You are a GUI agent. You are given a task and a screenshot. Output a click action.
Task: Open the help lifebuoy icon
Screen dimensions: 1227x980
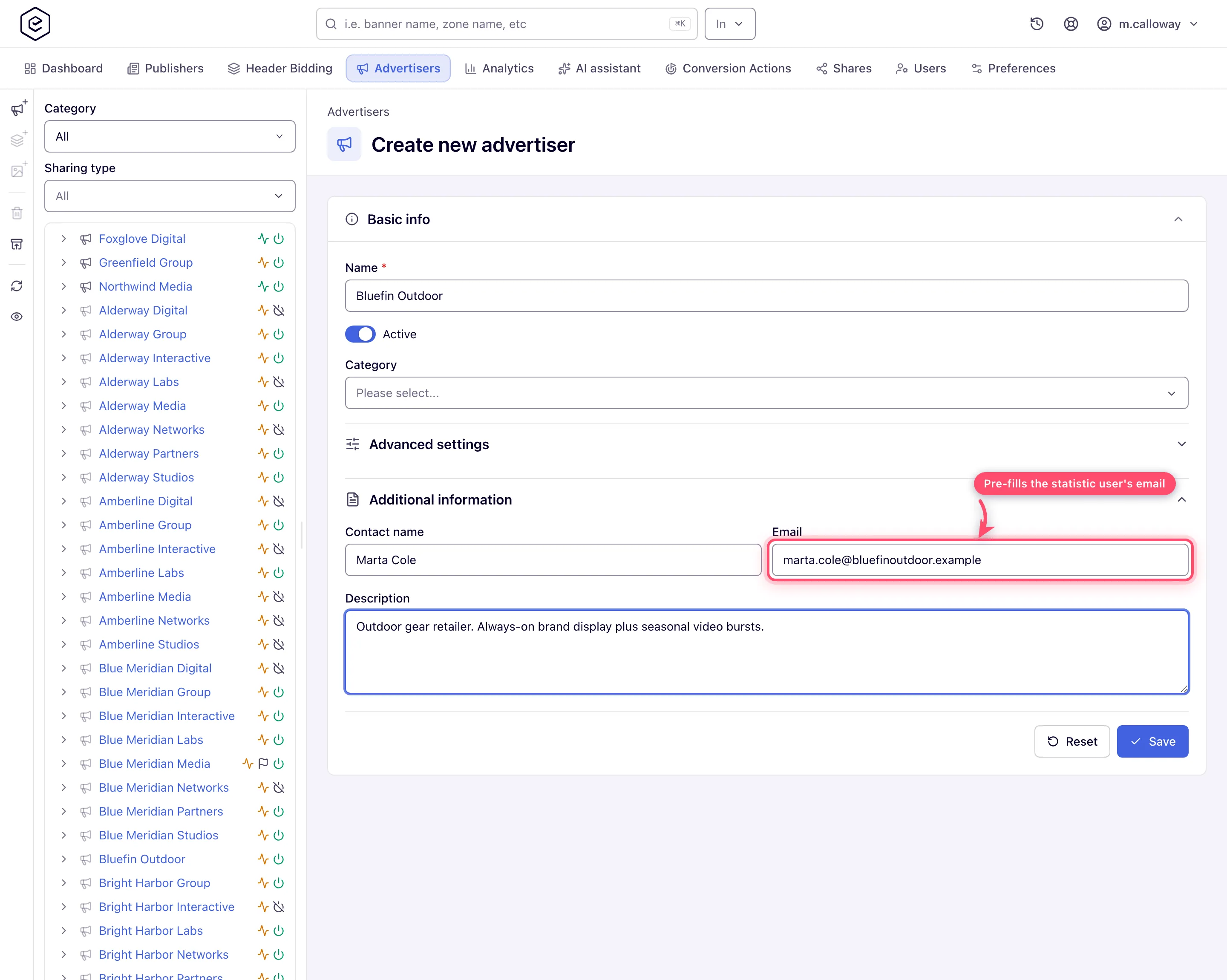click(x=1071, y=24)
